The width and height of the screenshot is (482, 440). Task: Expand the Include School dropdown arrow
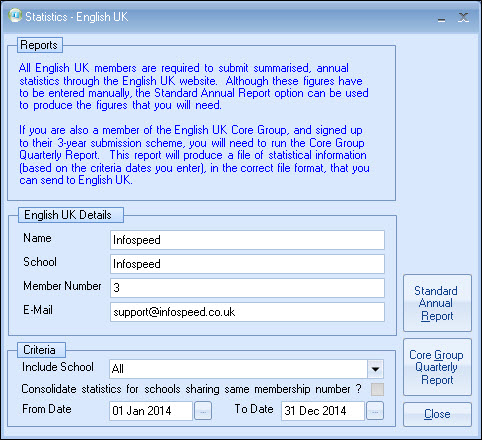click(375, 369)
